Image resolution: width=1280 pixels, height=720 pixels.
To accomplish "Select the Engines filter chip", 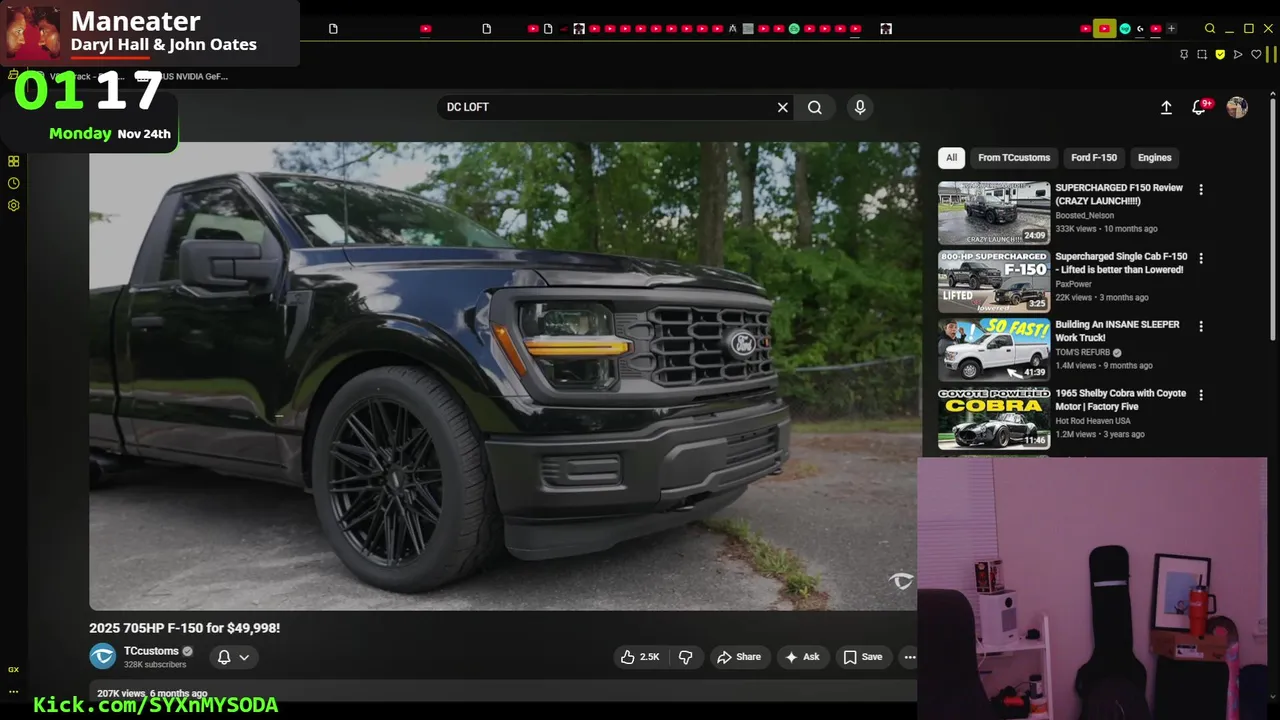I will coord(1154,158).
